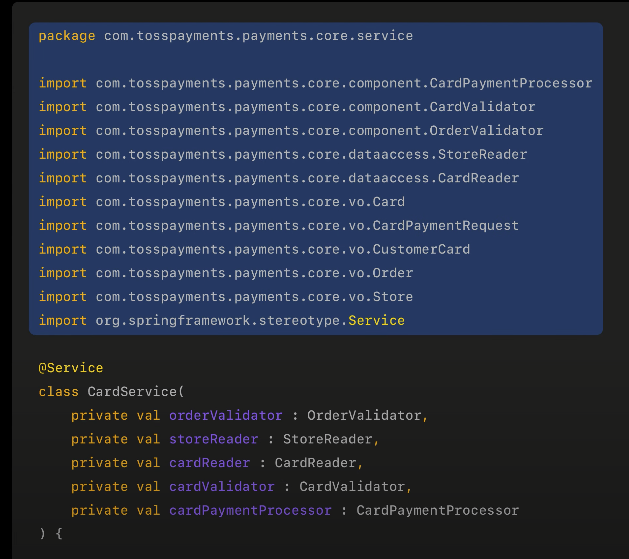Click the vo.CardPaymentRequest import line

(279, 226)
